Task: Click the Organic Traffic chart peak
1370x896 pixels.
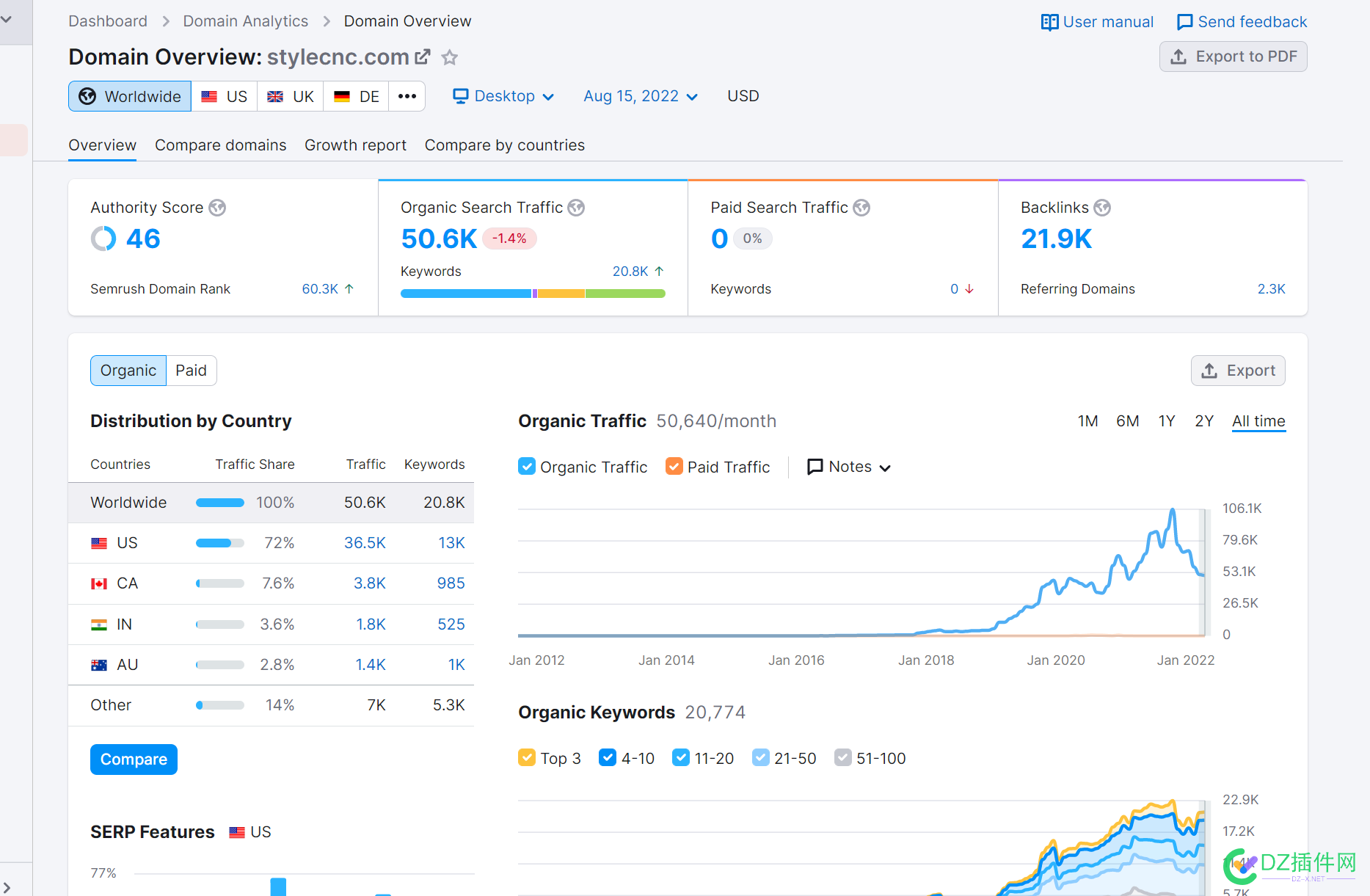Action: pos(1173,510)
